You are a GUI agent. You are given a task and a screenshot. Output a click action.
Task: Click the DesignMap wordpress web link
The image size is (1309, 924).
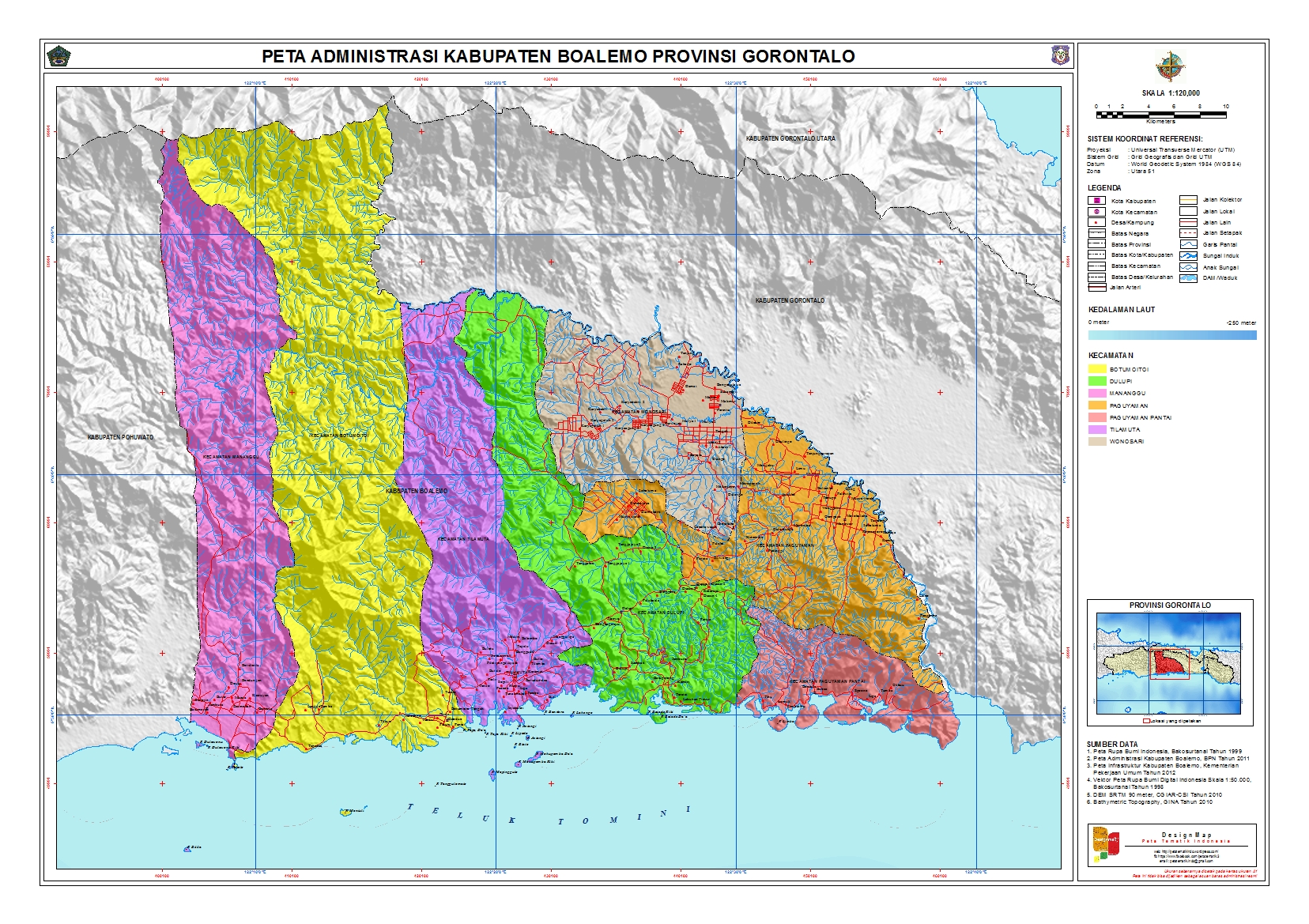click(x=1186, y=851)
